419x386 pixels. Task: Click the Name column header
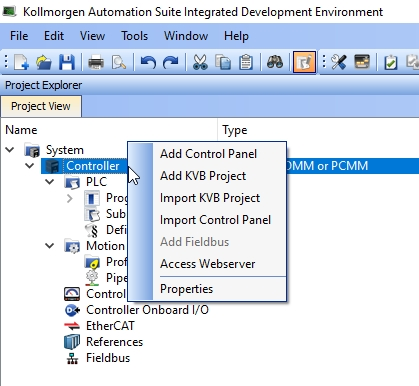(x=21, y=130)
